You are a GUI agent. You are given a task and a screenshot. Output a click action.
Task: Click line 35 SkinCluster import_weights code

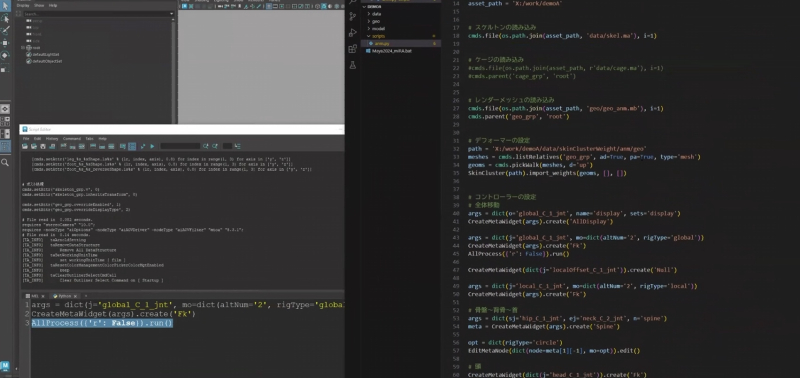(x=546, y=173)
